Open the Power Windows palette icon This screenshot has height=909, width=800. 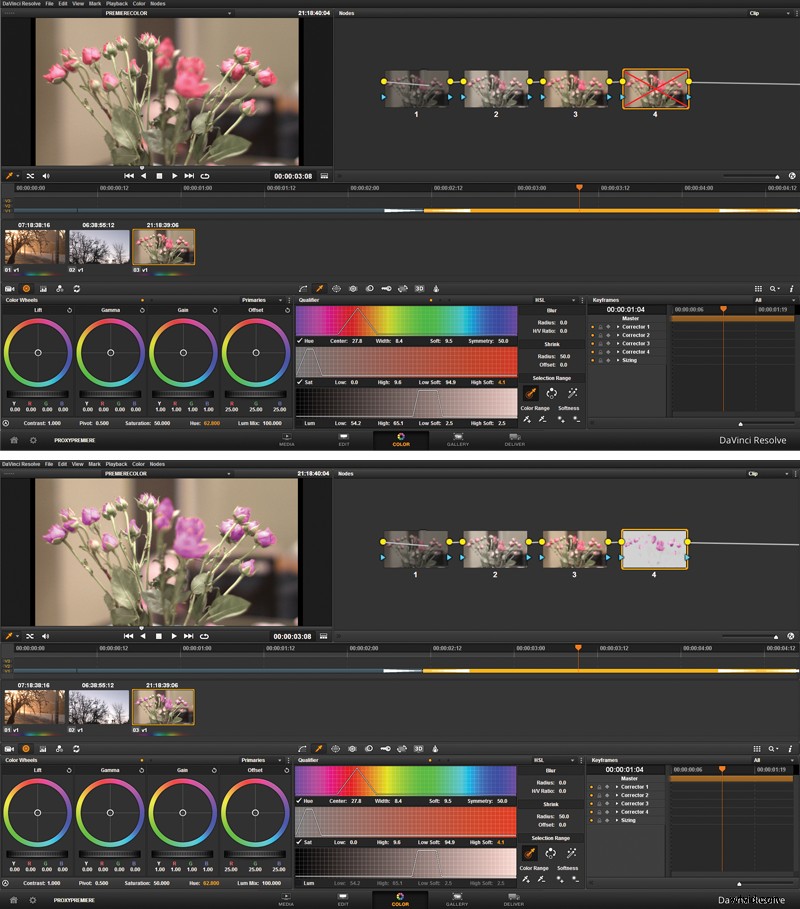(336, 288)
